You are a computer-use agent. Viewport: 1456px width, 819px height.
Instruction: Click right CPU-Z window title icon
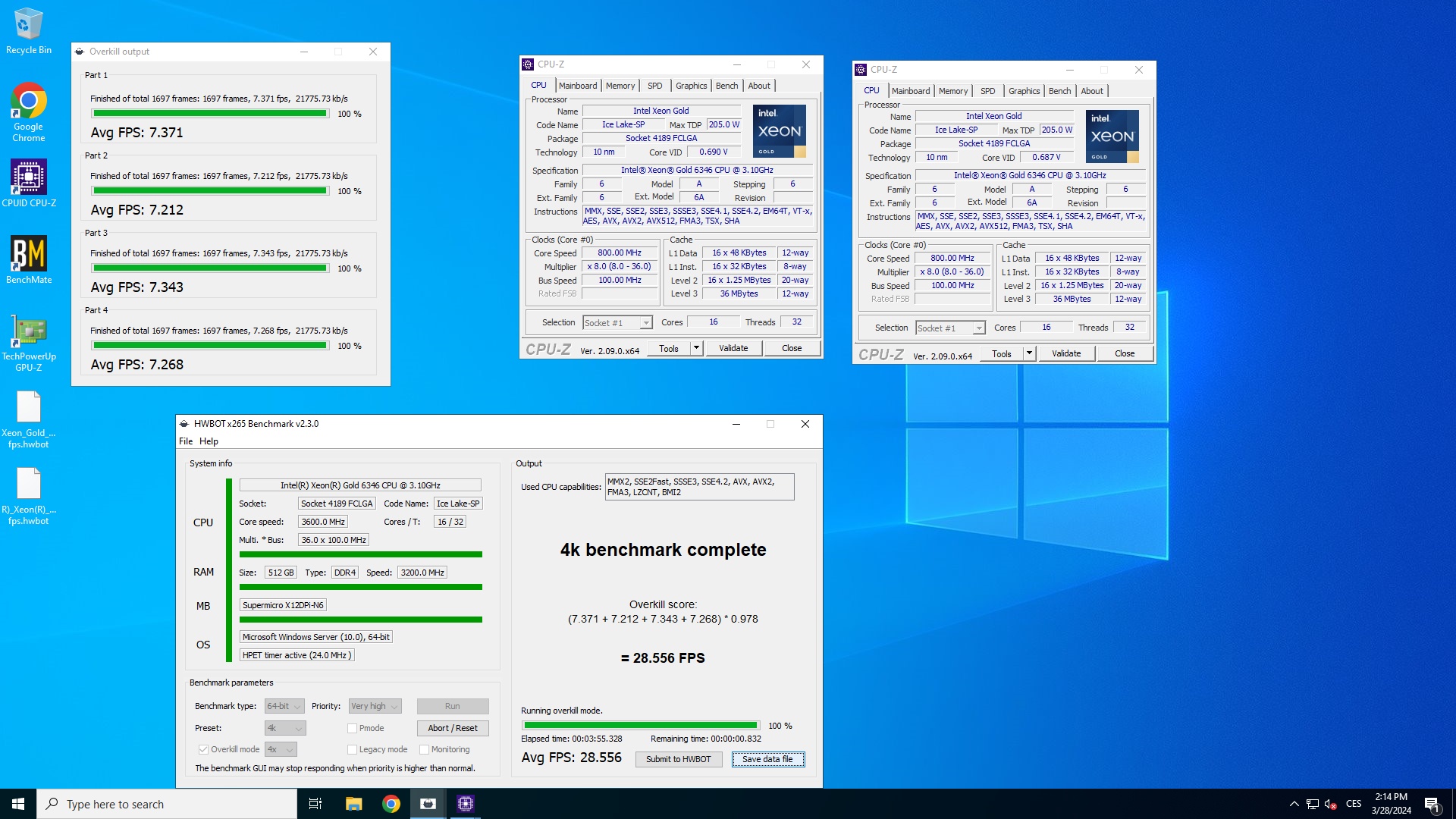point(861,70)
